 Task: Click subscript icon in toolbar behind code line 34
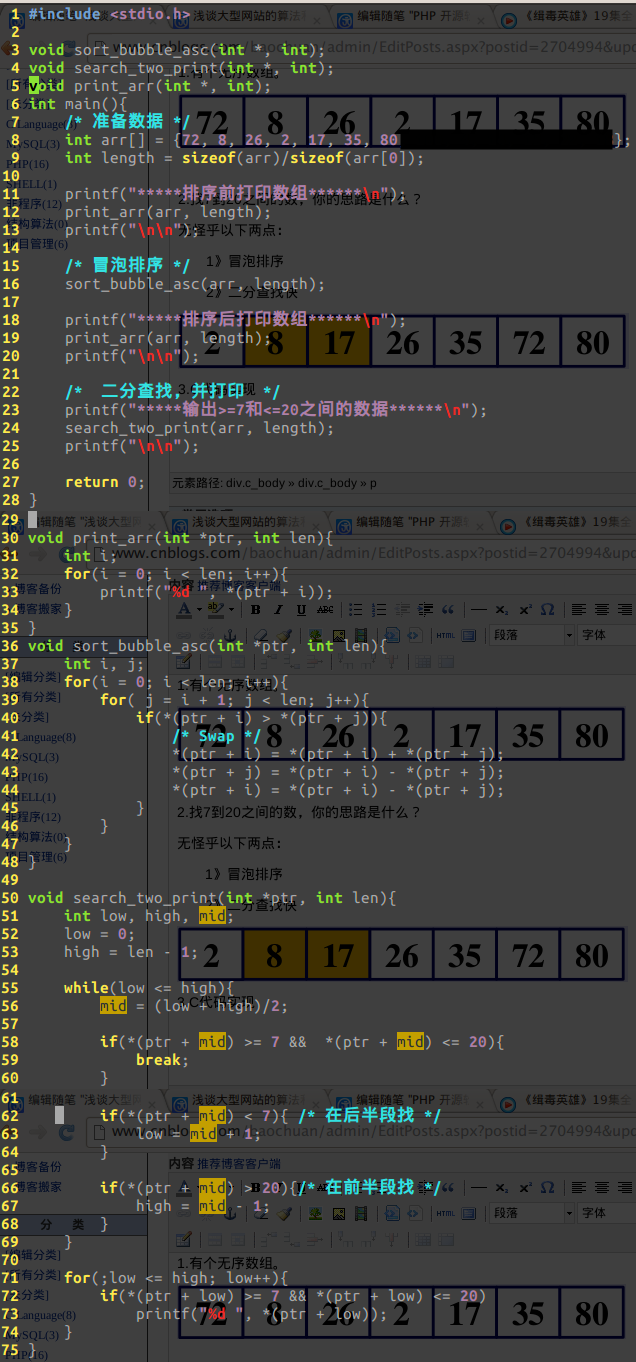[501, 609]
